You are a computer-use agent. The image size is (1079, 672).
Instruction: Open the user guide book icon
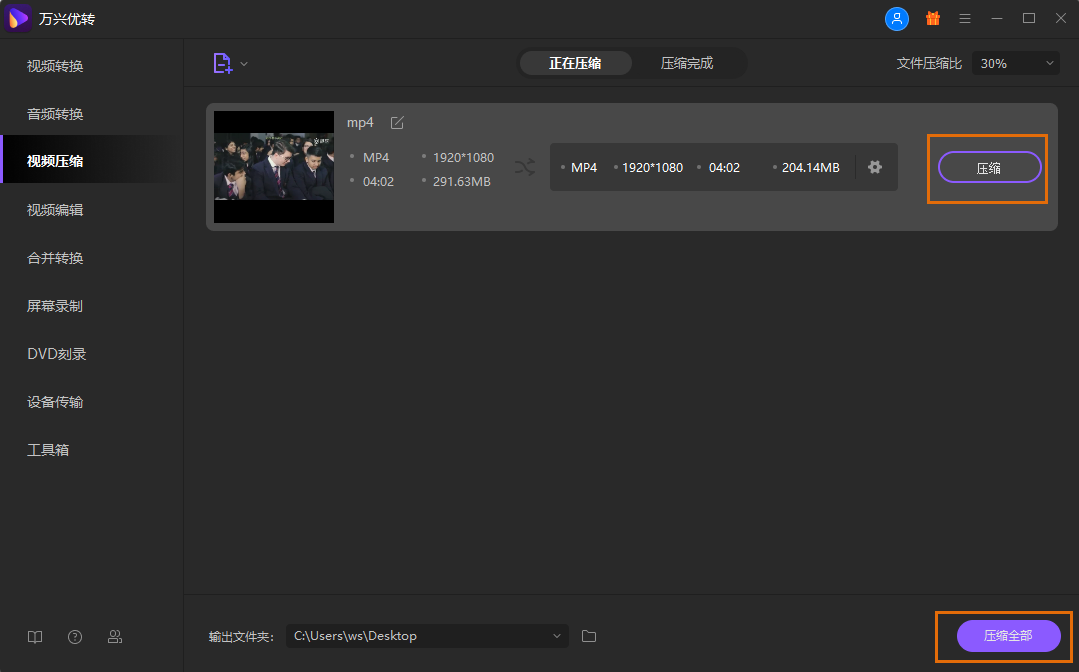point(35,637)
